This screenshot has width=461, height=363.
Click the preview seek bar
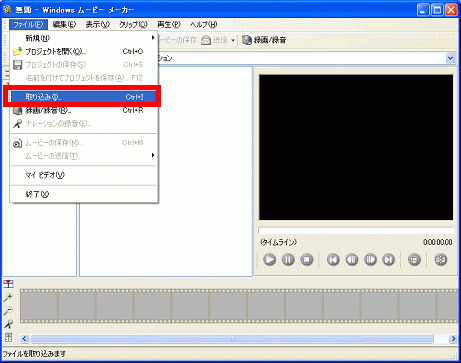pyautogui.click(x=356, y=231)
